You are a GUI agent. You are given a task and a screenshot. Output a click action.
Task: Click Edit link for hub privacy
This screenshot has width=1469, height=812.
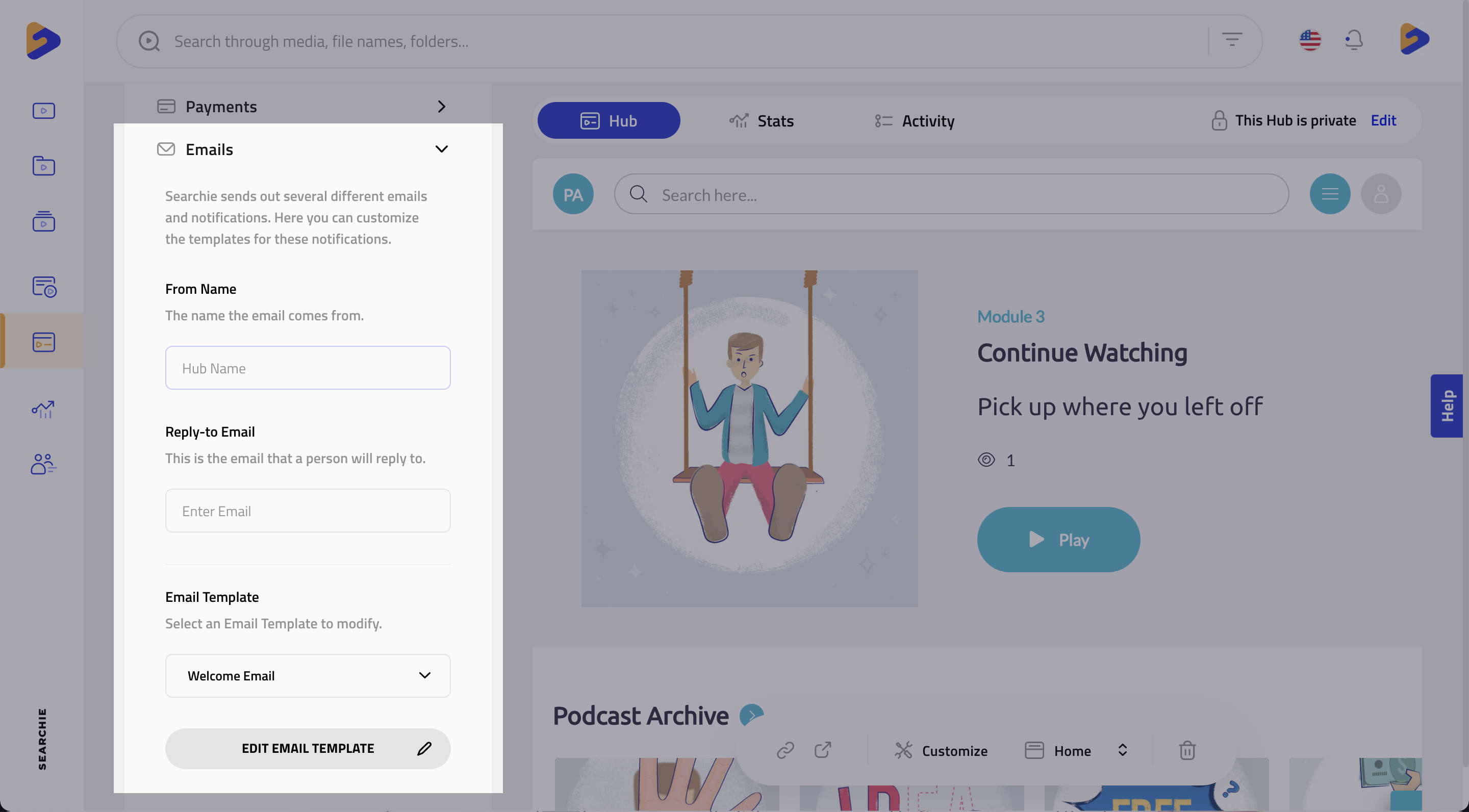coord(1383,120)
